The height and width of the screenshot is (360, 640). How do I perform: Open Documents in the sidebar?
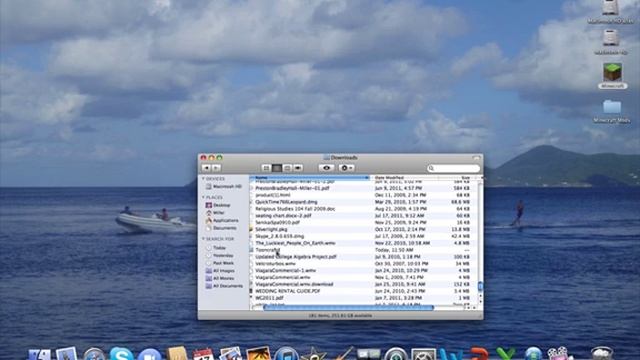tap(222, 228)
